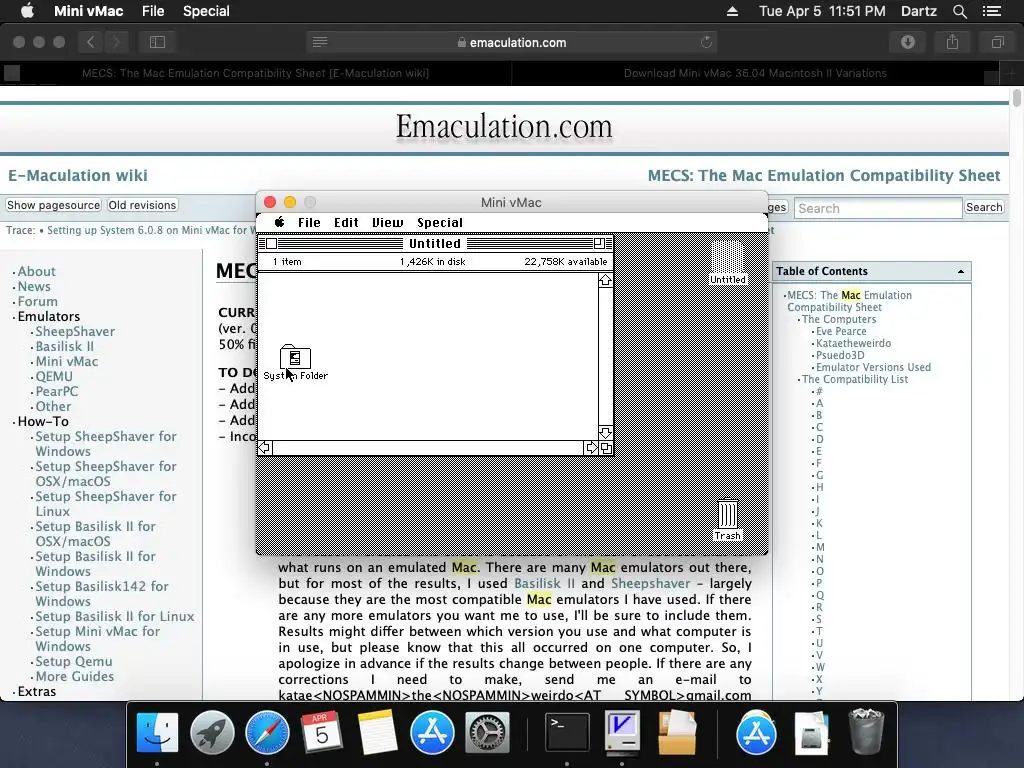Open the View menu inside Mini vMac emulator
Viewport: 1024px width, 768px height.
pyautogui.click(x=387, y=222)
